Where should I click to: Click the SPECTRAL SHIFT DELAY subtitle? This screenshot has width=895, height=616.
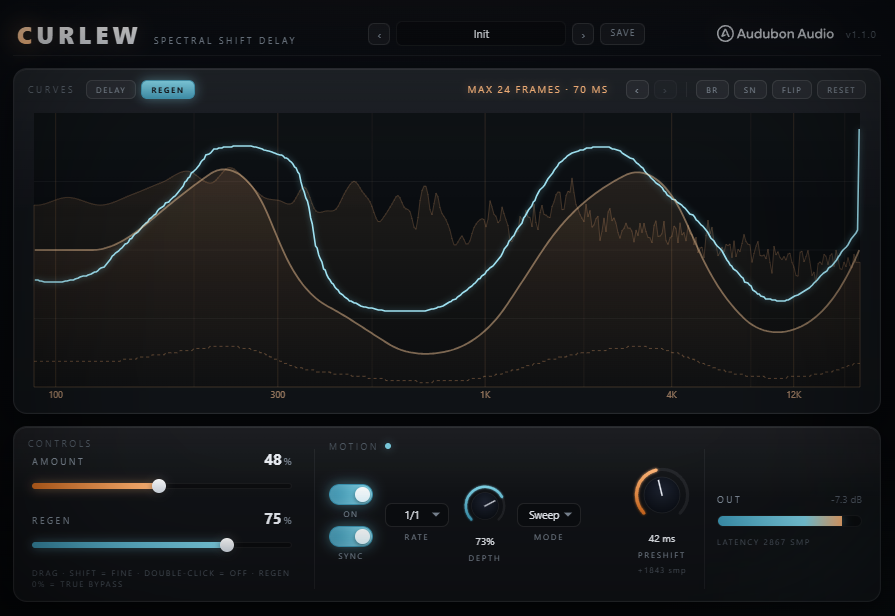224,41
